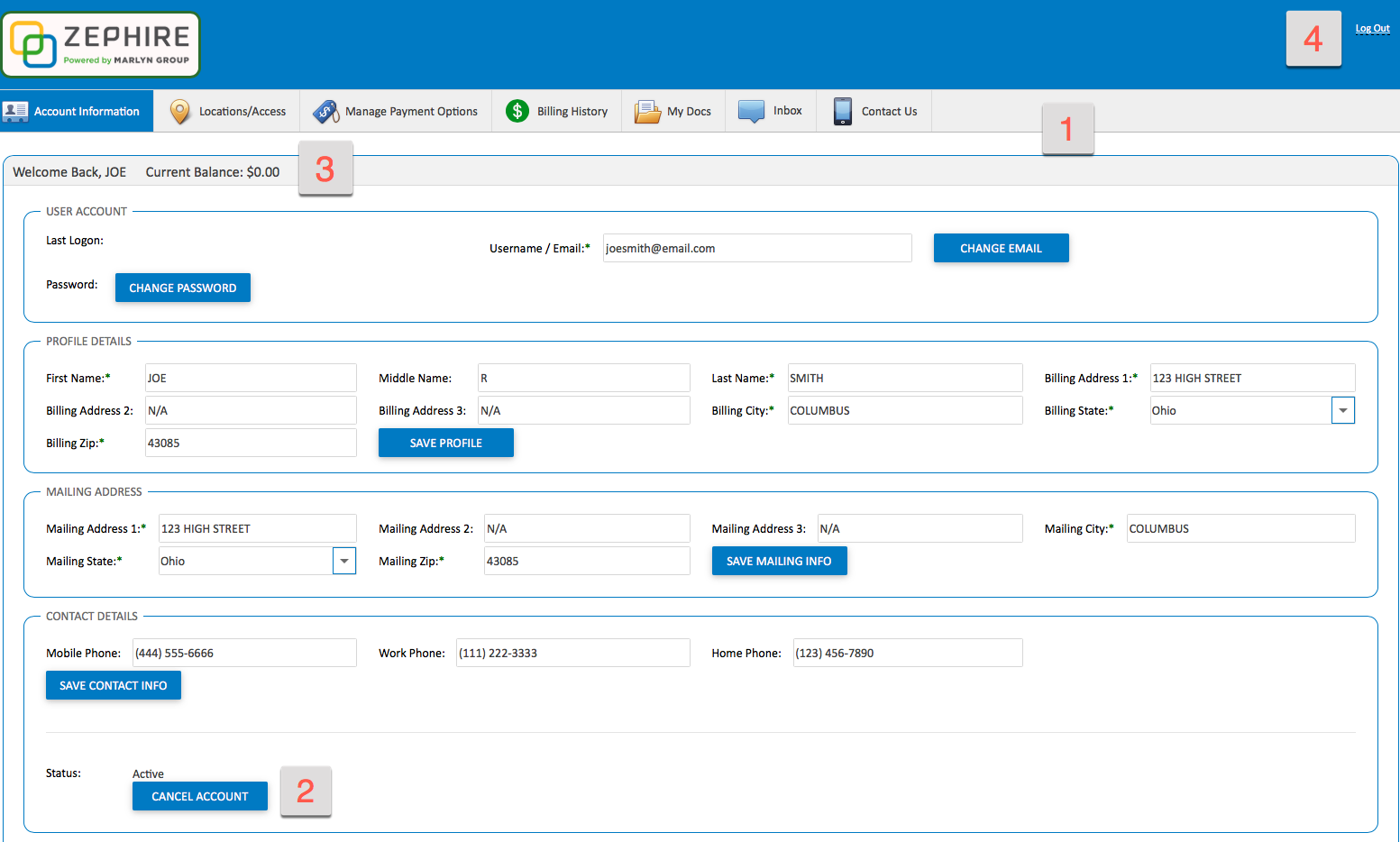Expand the Billing State dropdown
Viewport: 1400px width, 842px height.
click(x=1342, y=410)
